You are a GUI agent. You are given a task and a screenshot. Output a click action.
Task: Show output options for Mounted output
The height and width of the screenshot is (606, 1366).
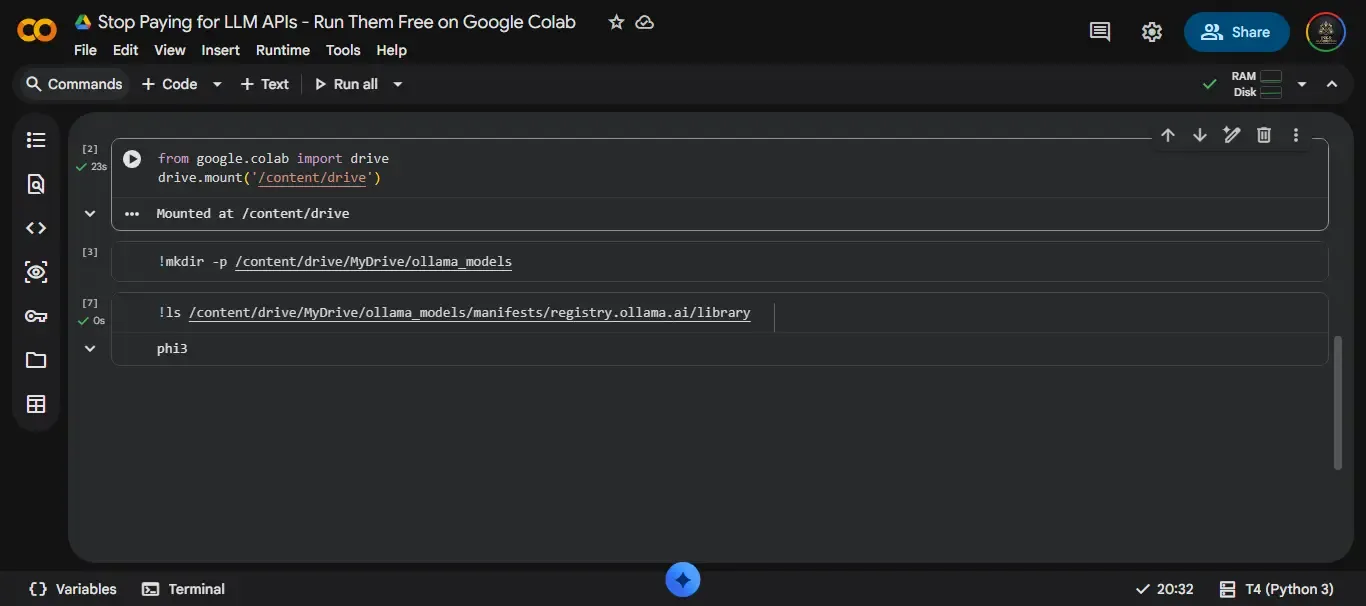click(x=132, y=213)
